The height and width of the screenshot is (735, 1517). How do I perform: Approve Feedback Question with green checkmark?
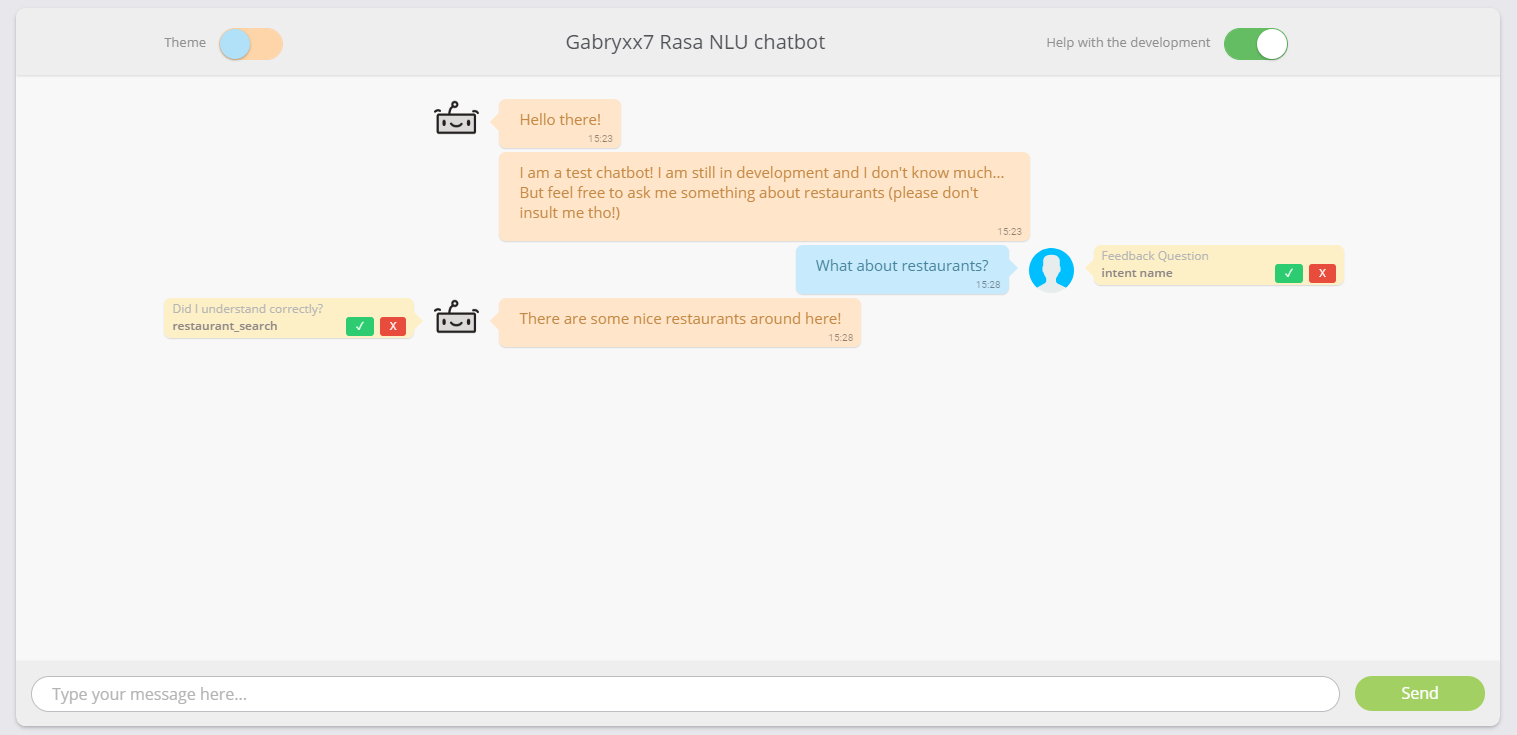click(x=1289, y=273)
